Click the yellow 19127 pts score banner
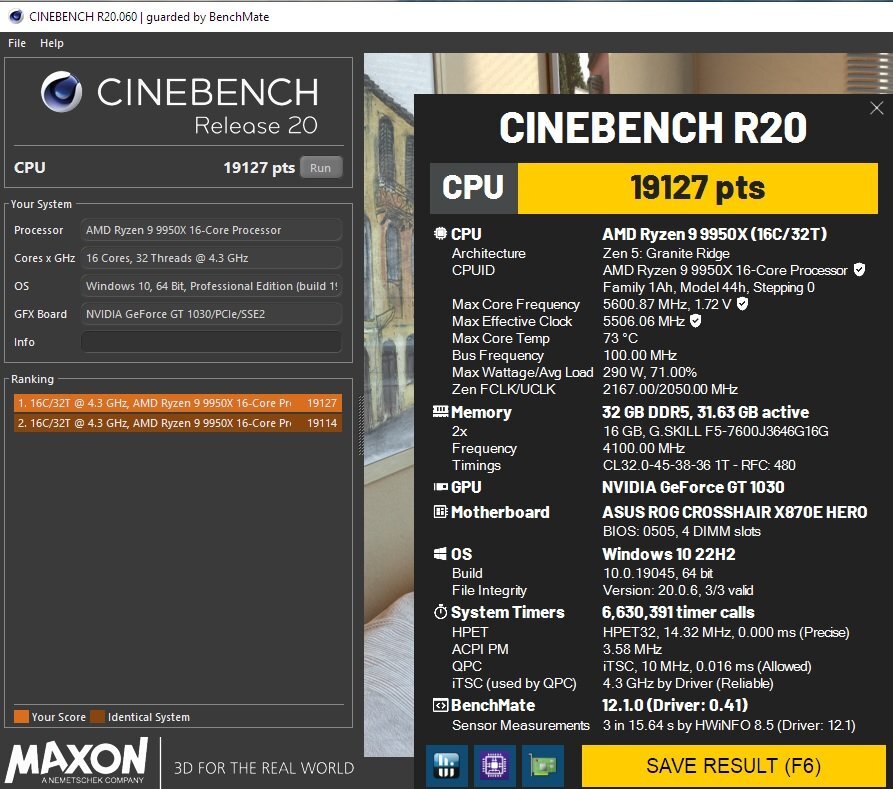This screenshot has width=893, height=789. pyautogui.click(x=698, y=189)
